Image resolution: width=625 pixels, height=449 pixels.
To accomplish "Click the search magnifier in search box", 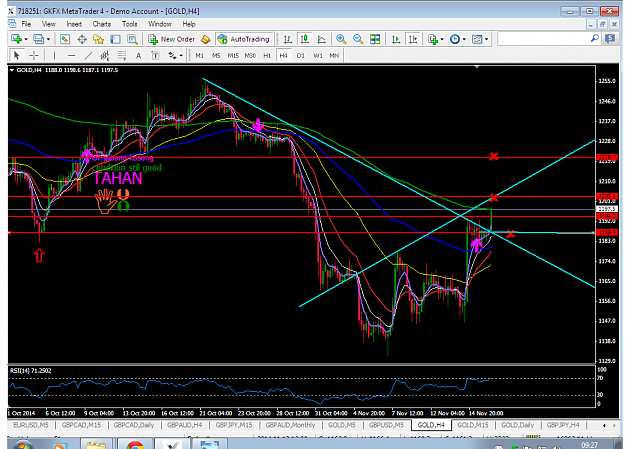I will click(594, 39).
